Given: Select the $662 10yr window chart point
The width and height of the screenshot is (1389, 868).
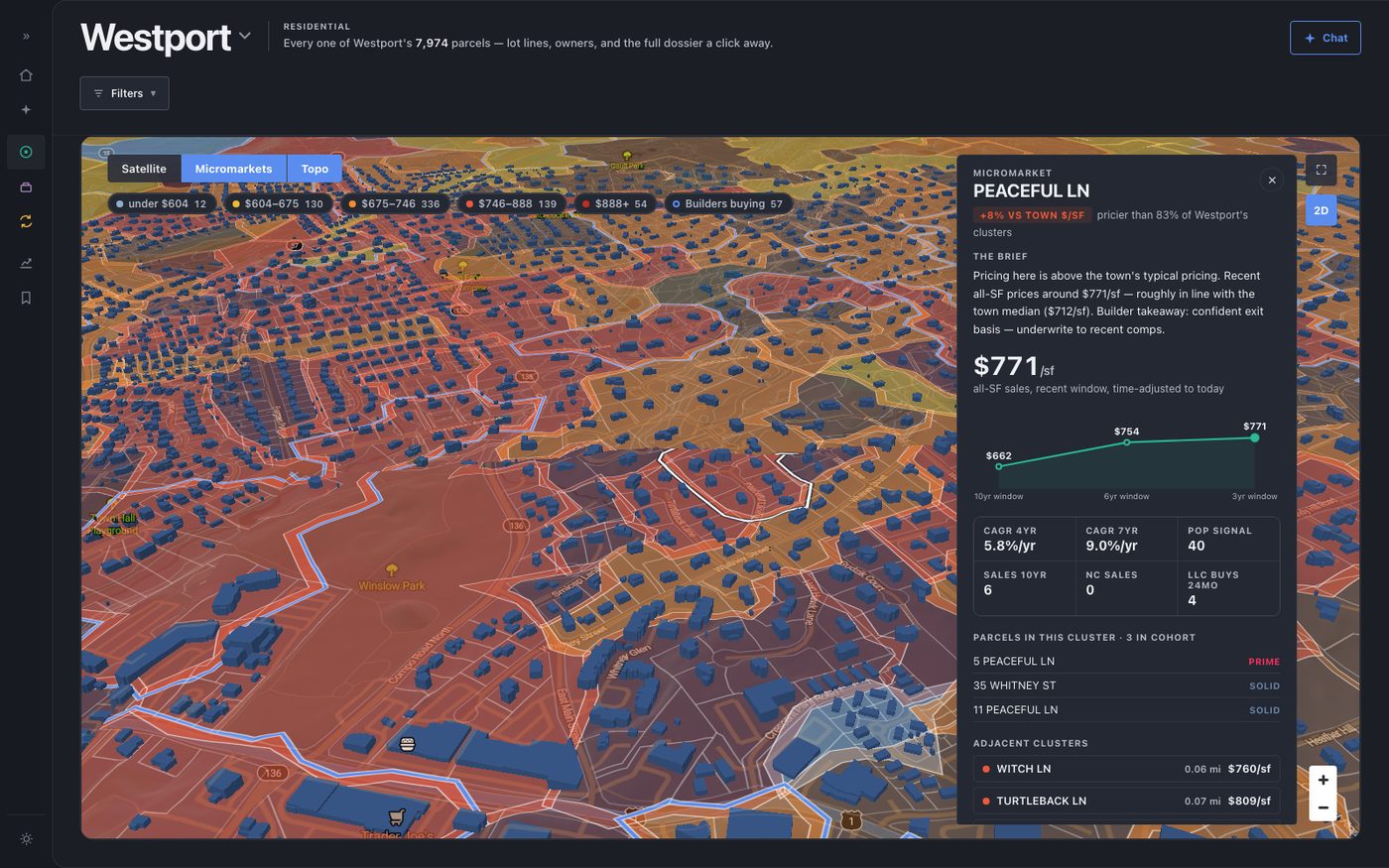Looking at the screenshot, I should click(x=999, y=466).
